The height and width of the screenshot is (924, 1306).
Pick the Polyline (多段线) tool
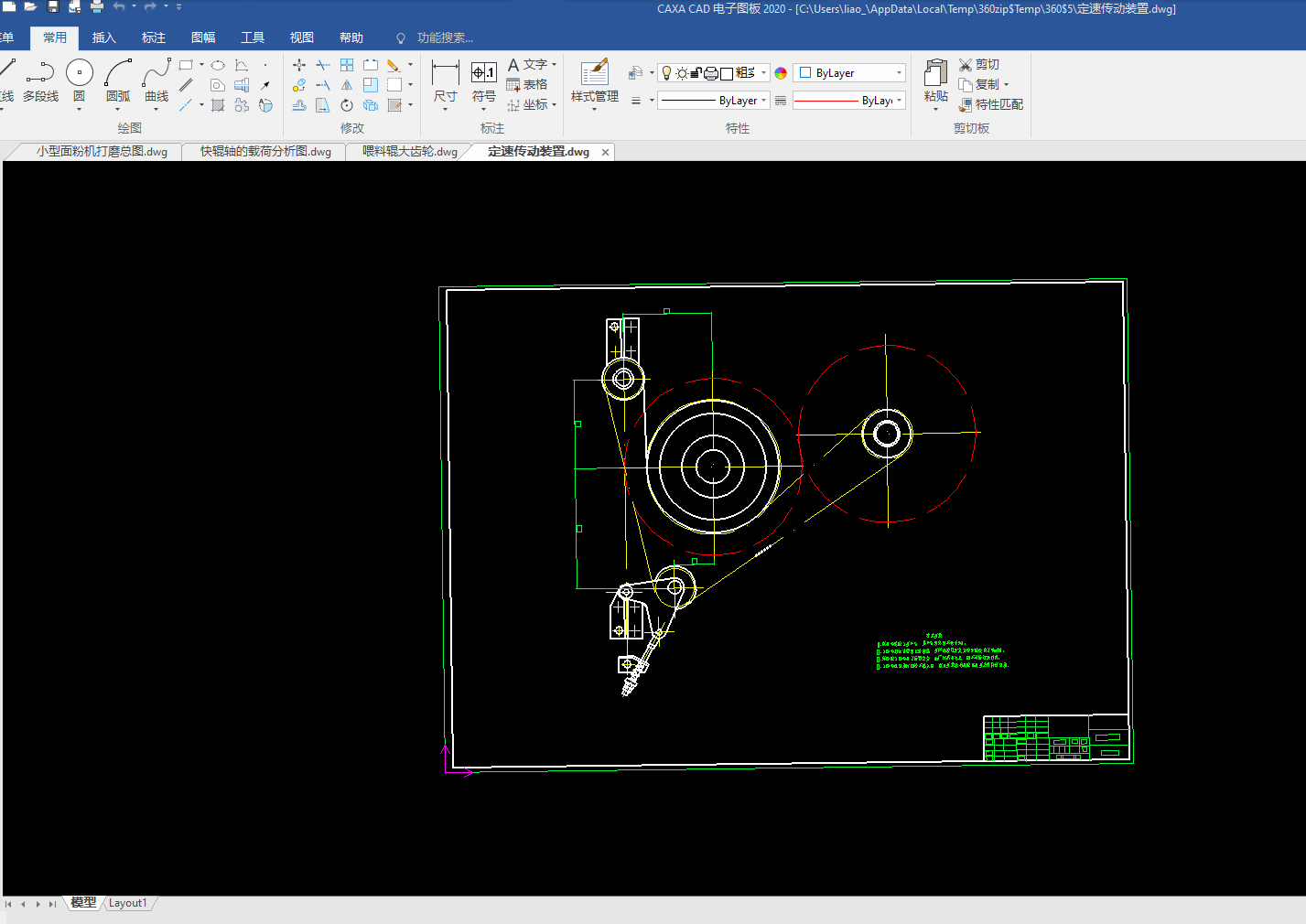point(40,73)
